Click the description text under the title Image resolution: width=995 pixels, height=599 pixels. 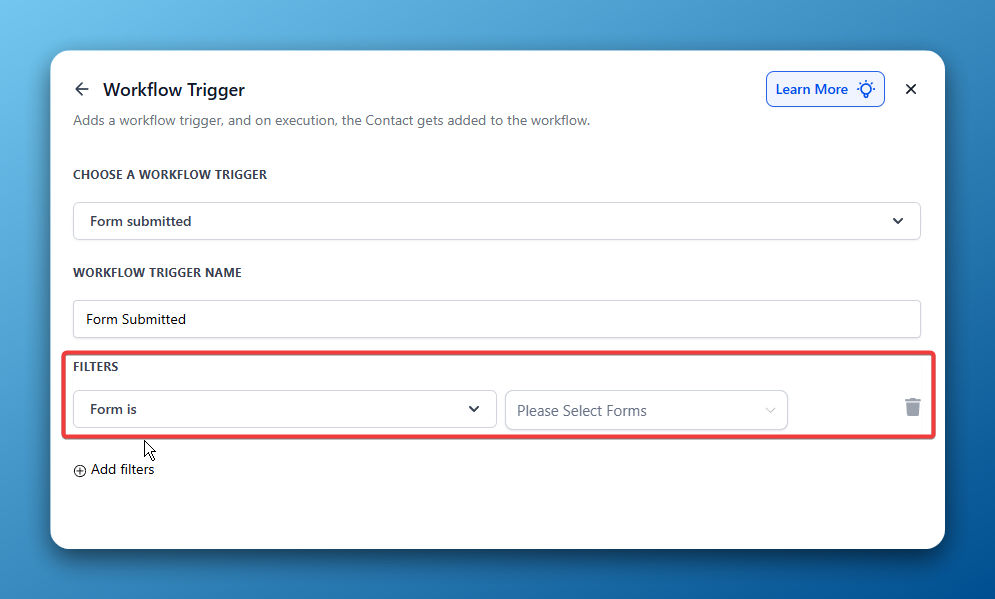(331, 121)
